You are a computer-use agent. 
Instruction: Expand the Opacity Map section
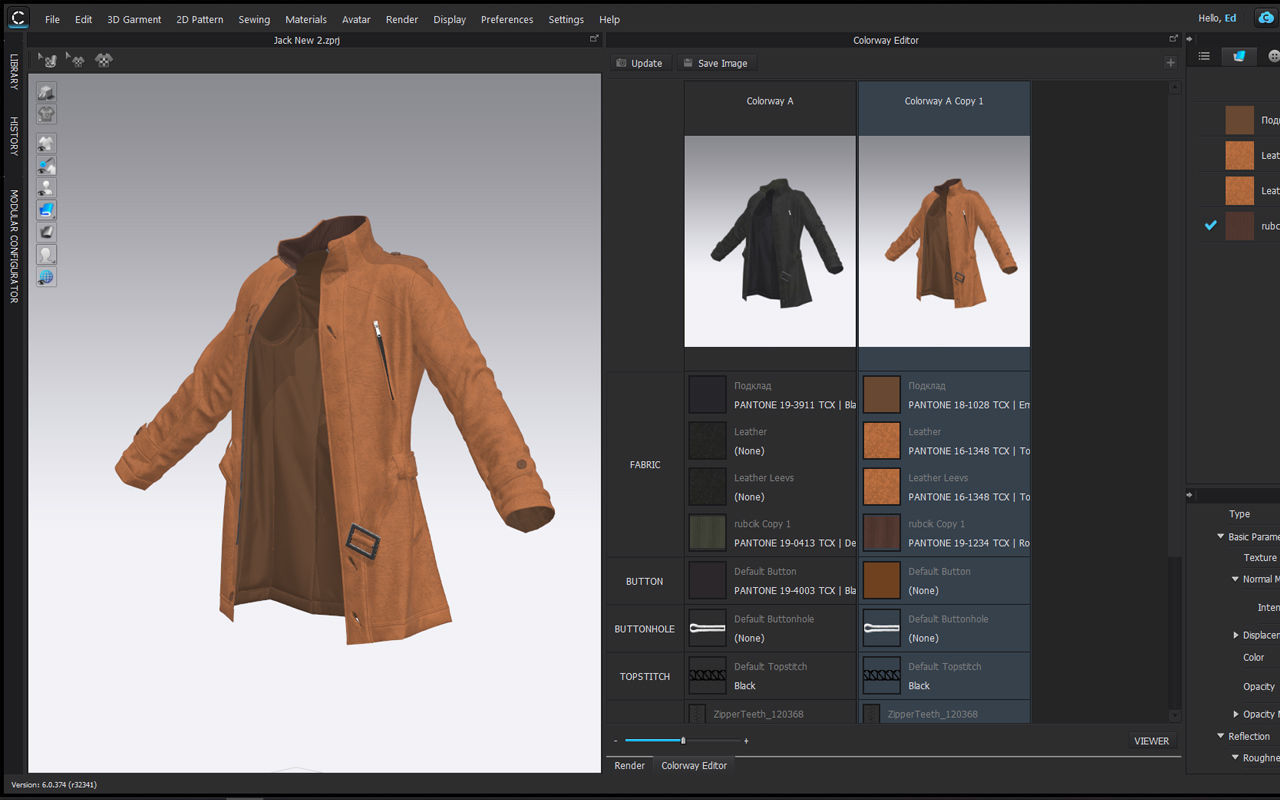coord(1236,714)
